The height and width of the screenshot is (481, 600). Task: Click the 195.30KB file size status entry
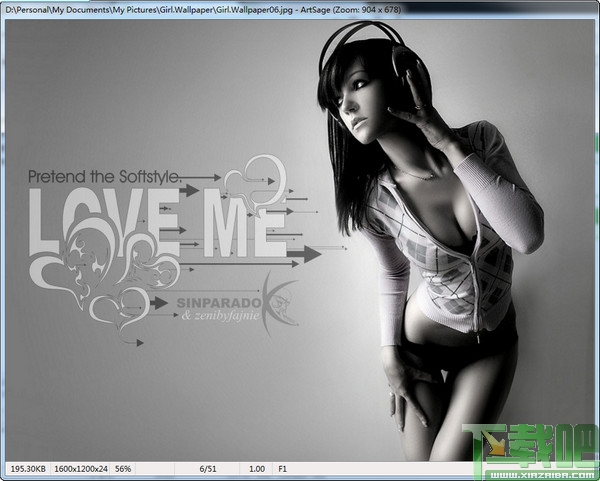(x=28, y=469)
